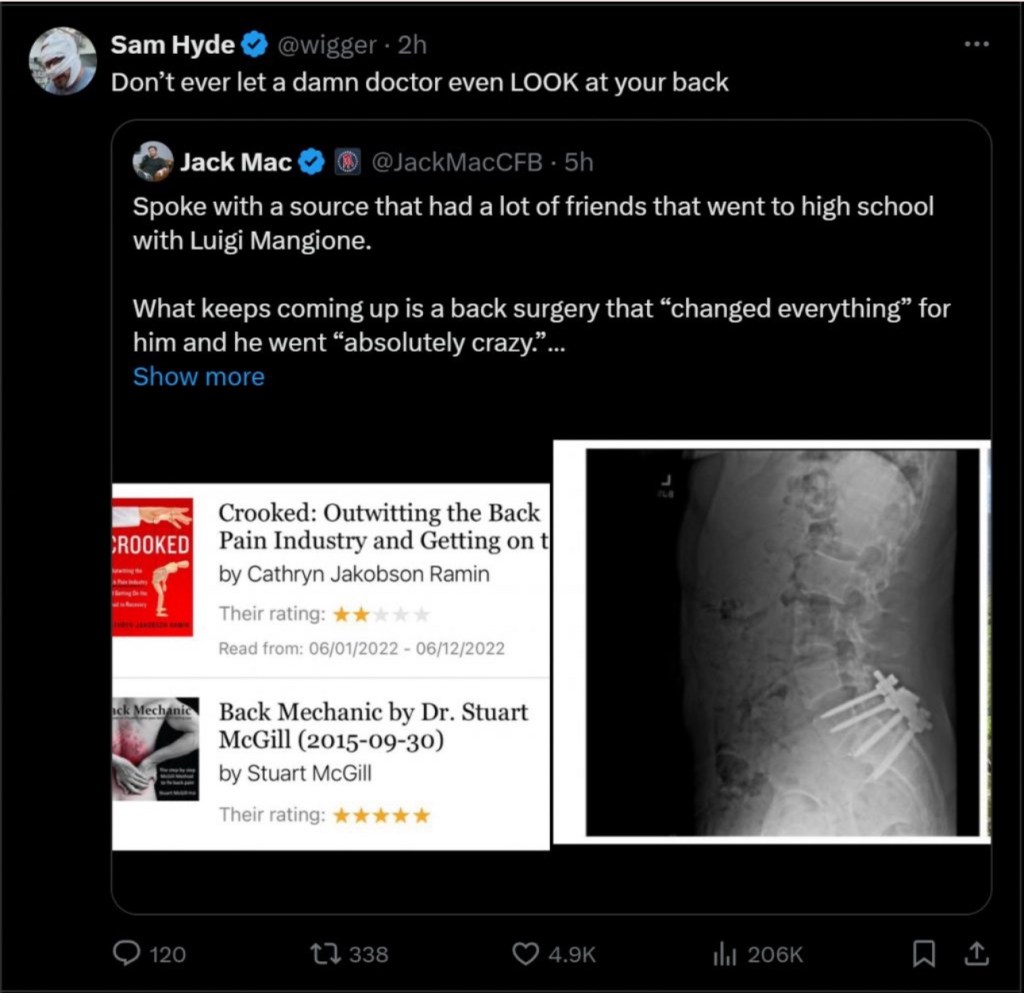
Task: Open the spine X-ray image
Action: pos(771,641)
